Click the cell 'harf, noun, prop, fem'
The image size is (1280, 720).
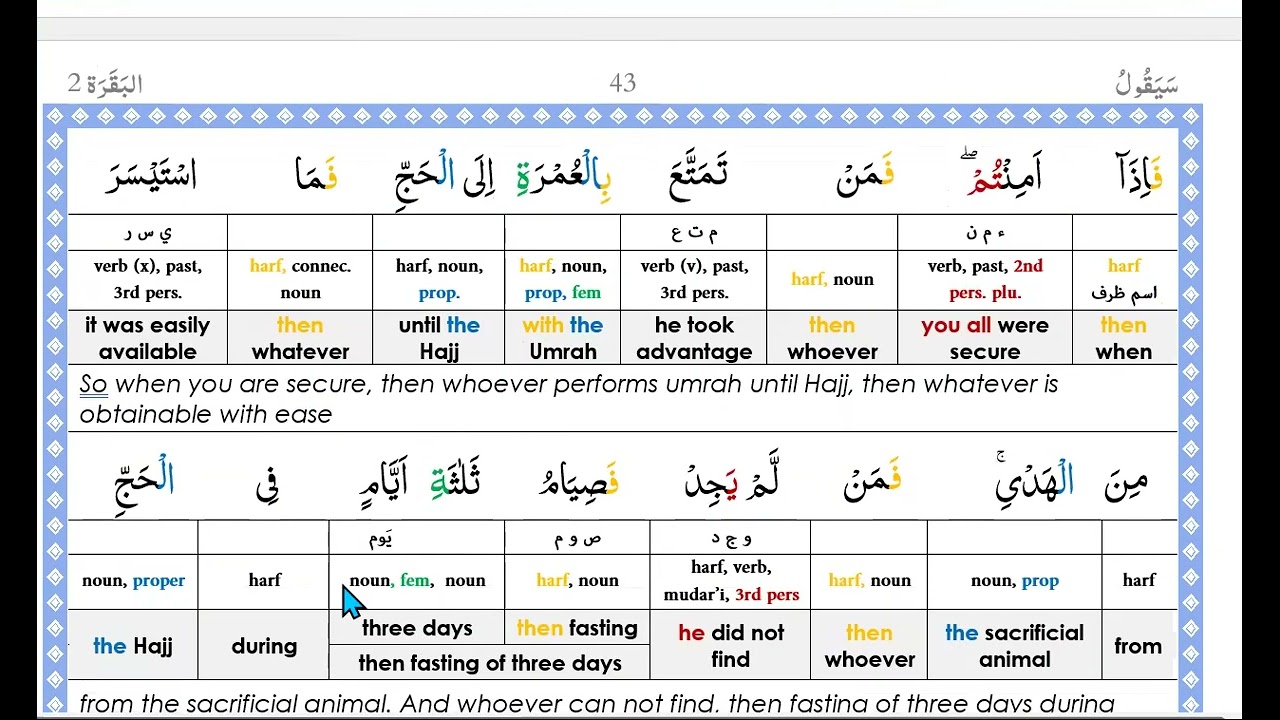coord(563,279)
